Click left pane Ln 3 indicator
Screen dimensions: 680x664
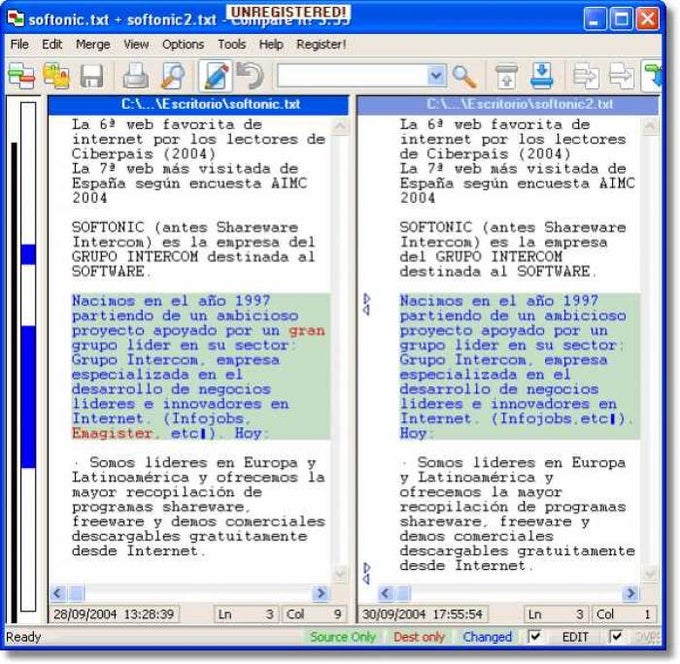coord(245,614)
